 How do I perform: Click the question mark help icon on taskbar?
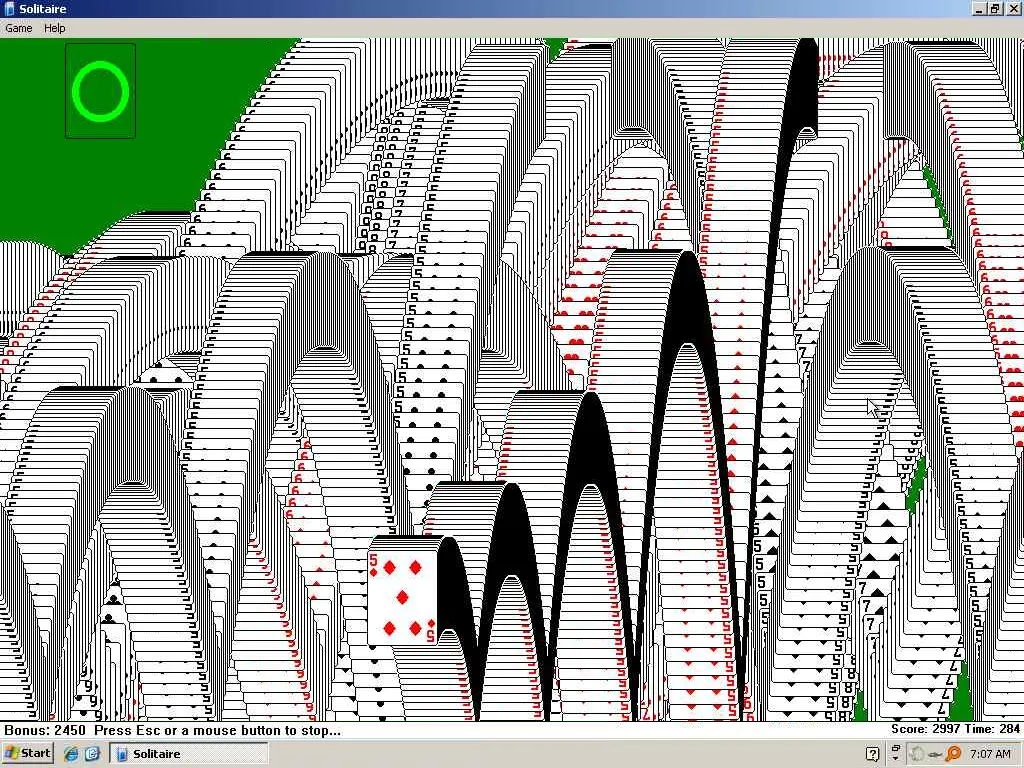[x=872, y=754]
